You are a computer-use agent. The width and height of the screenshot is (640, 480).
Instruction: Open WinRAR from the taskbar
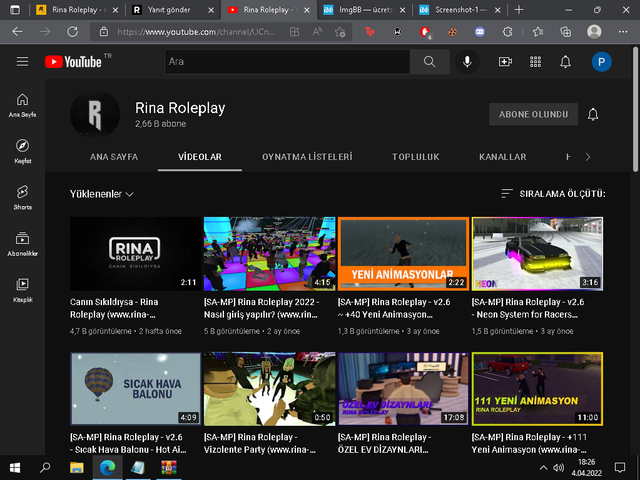pos(169,468)
